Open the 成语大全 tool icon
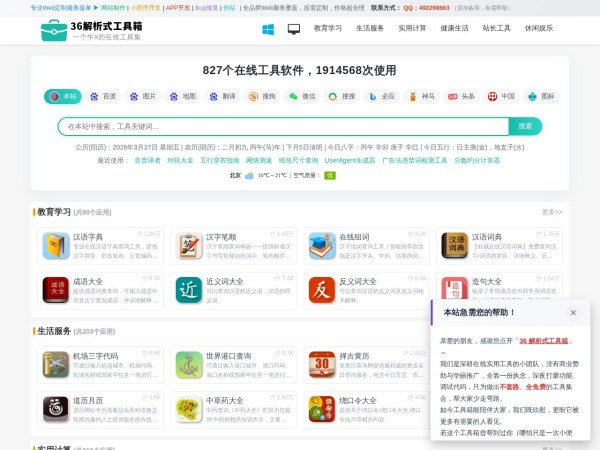Screen dimensions: 600x450 pos(56,290)
